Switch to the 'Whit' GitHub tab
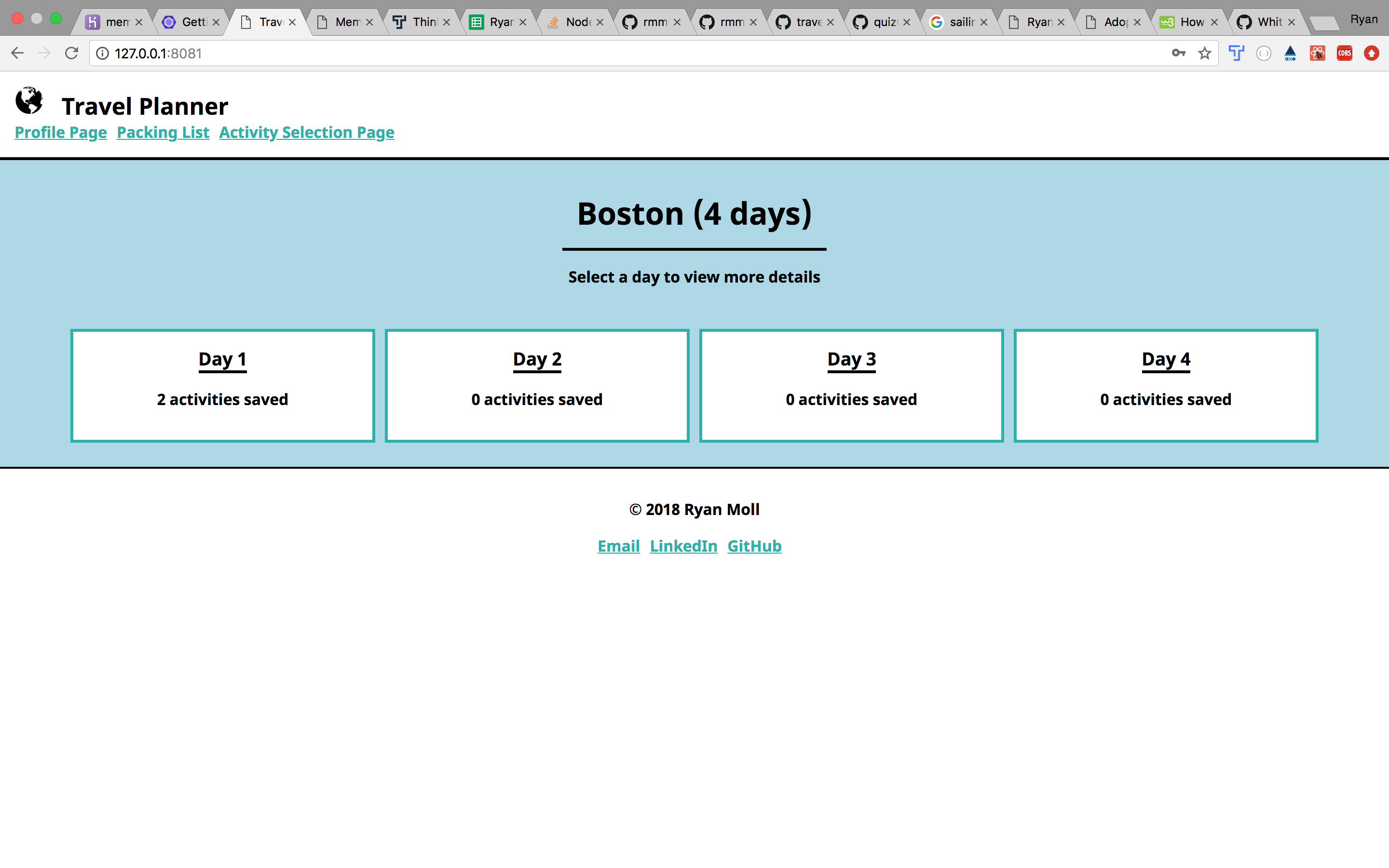The height and width of the screenshot is (868, 1389). click(1267, 22)
